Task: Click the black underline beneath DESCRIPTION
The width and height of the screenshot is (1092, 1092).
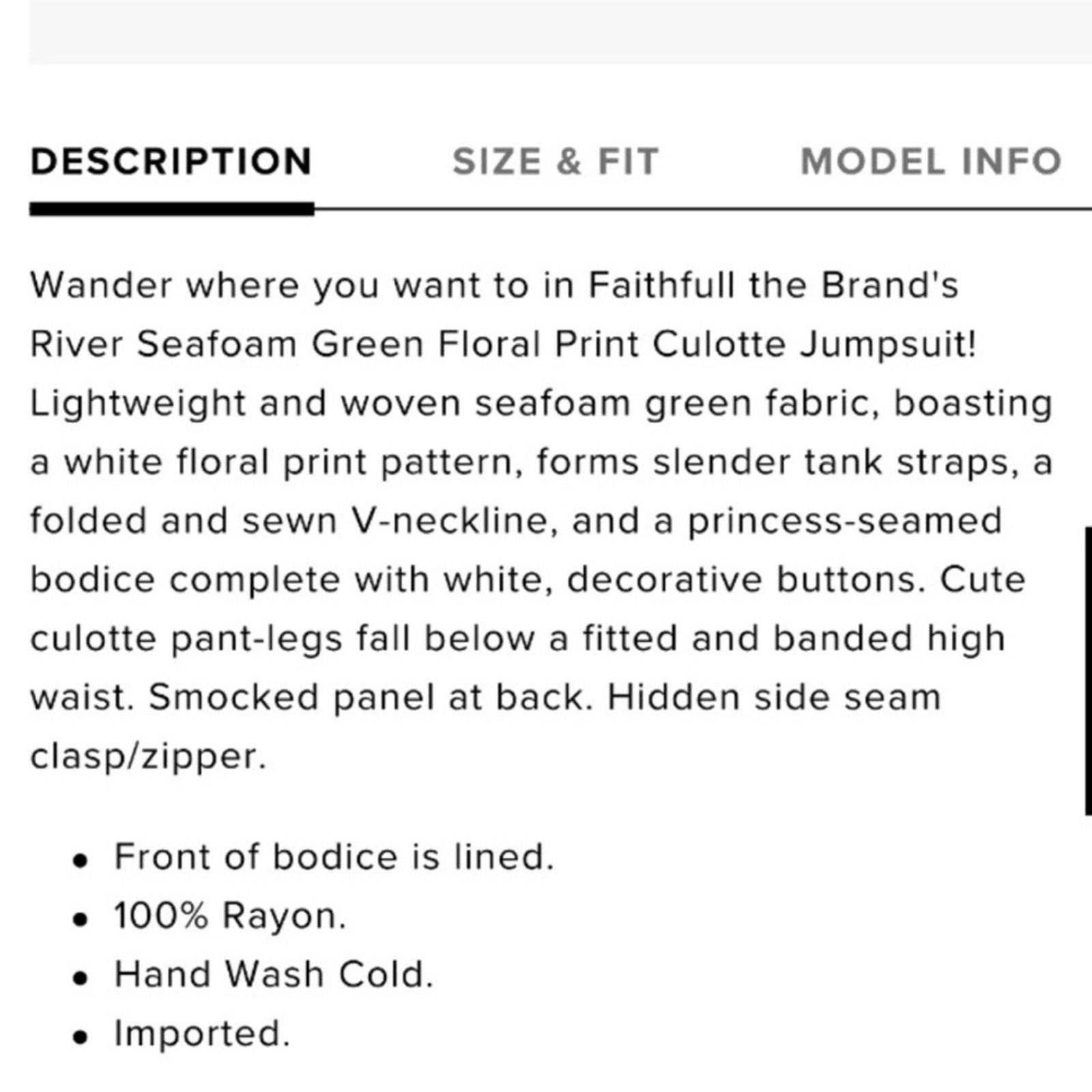Action: tap(171, 210)
